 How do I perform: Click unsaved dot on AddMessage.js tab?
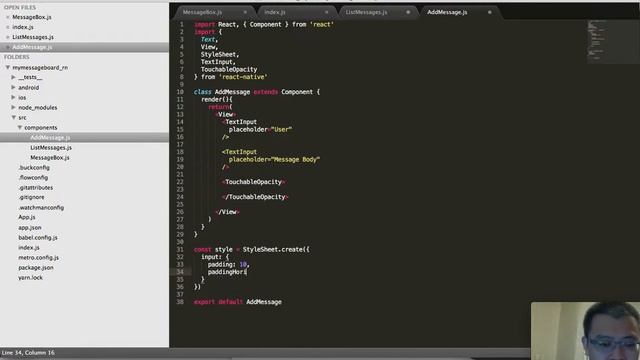[489, 12]
